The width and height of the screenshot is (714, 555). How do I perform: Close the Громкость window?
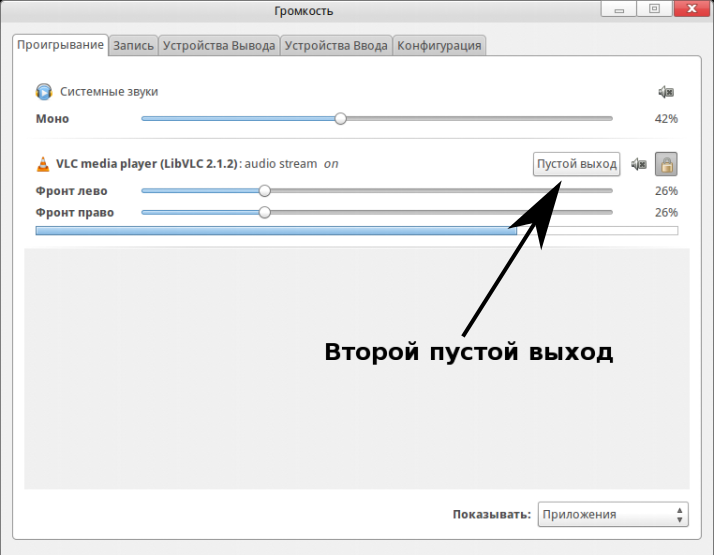point(692,9)
